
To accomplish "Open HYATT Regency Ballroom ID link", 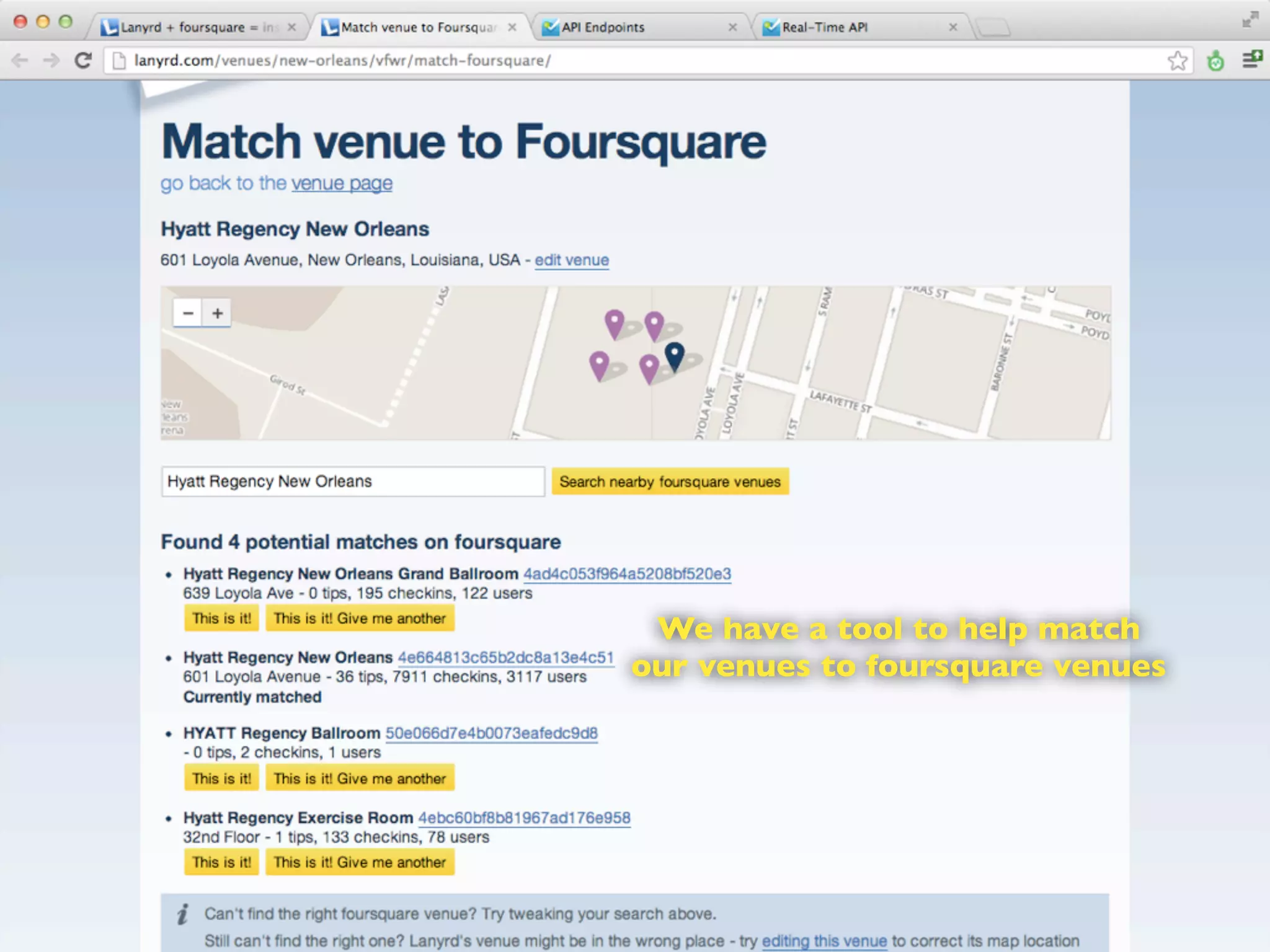I will pyautogui.click(x=491, y=733).
